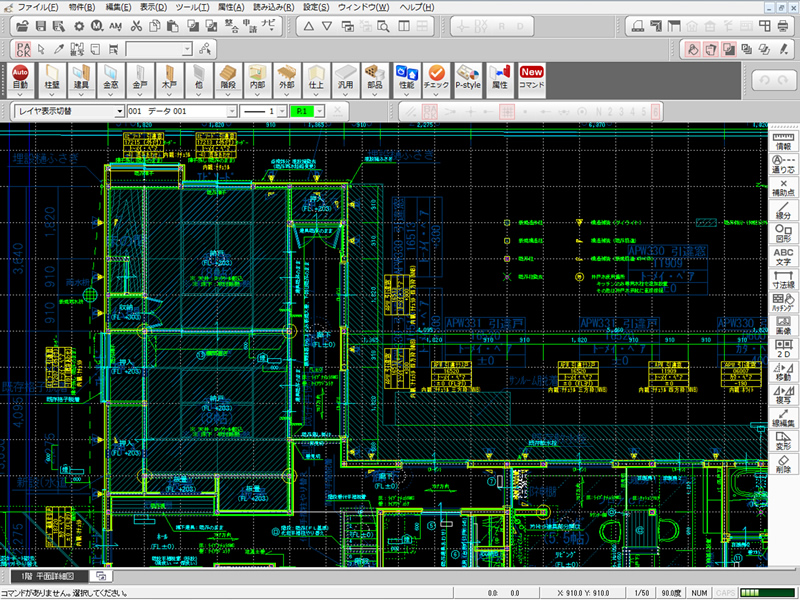Screen dimensions: 800x600
Task: Open the empty combo box in selection toolbar
Action: pyautogui.click(x=159, y=49)
